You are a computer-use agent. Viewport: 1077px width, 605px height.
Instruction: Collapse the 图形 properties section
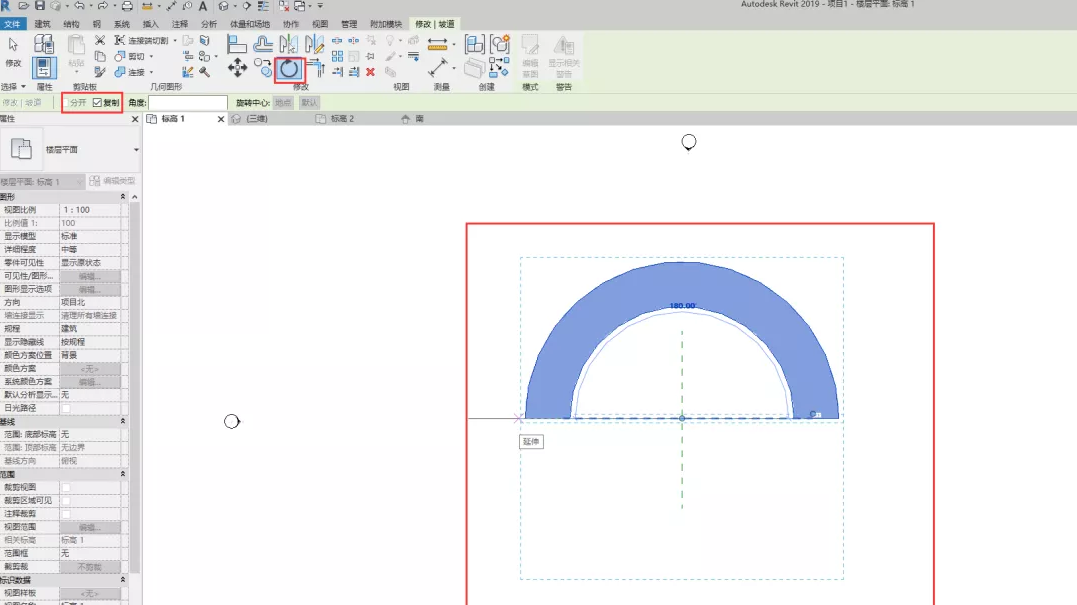(x=123, y=196)
